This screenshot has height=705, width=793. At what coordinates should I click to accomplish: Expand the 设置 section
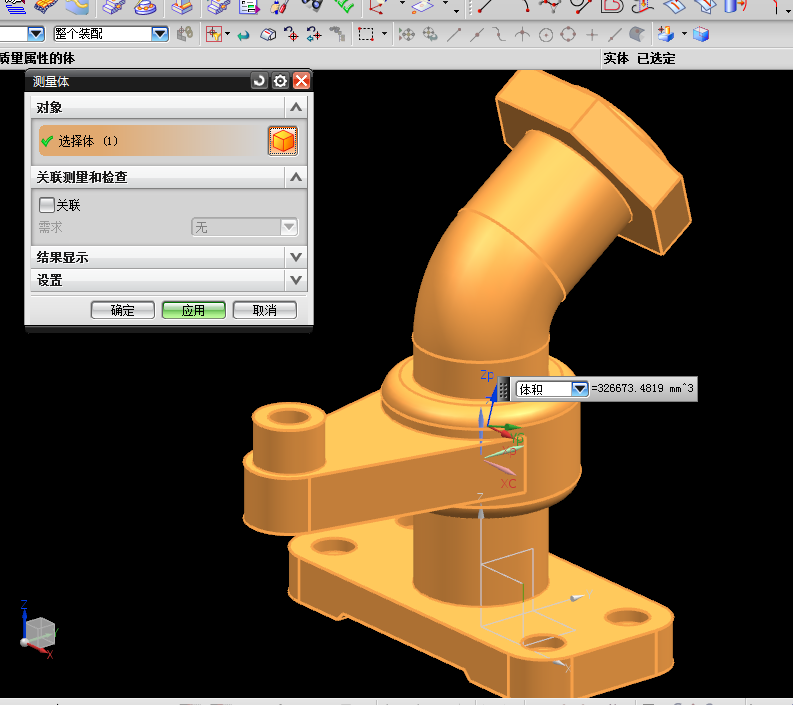tap(295, 280)
